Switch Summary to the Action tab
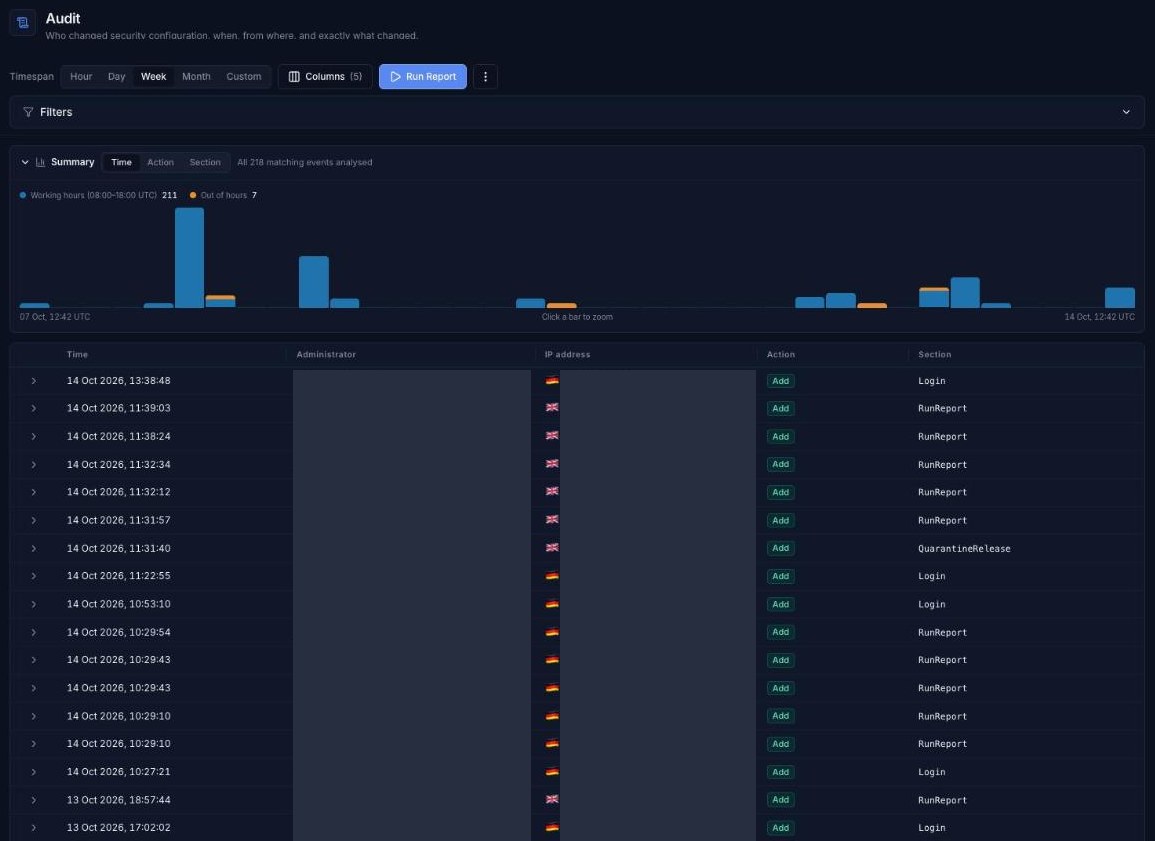The image size is (1155, 841). (161, 162)
